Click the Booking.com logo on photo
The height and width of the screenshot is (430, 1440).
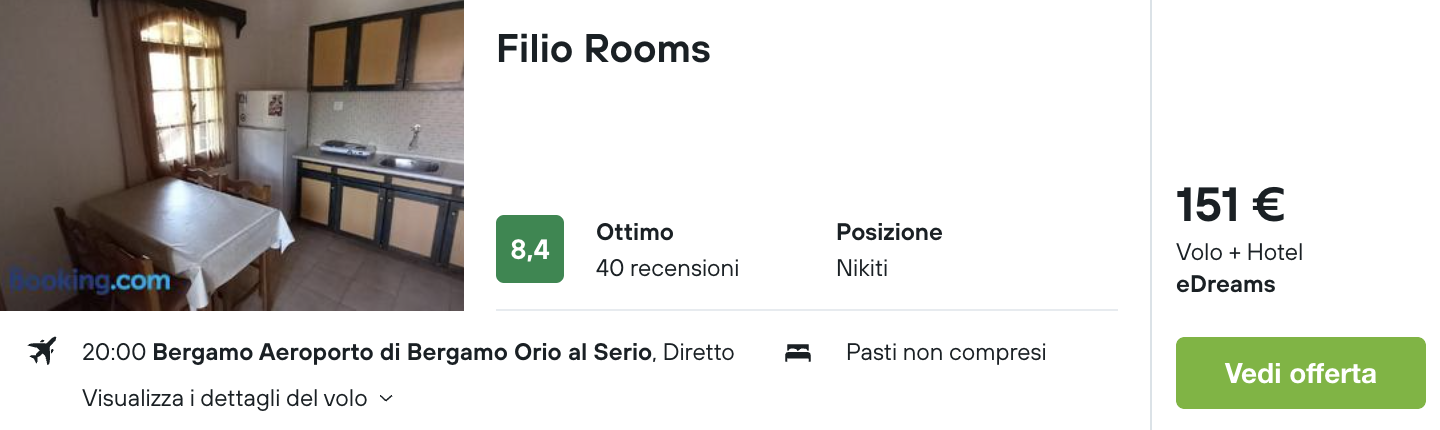pyautogui.click(x=90, y=281)
